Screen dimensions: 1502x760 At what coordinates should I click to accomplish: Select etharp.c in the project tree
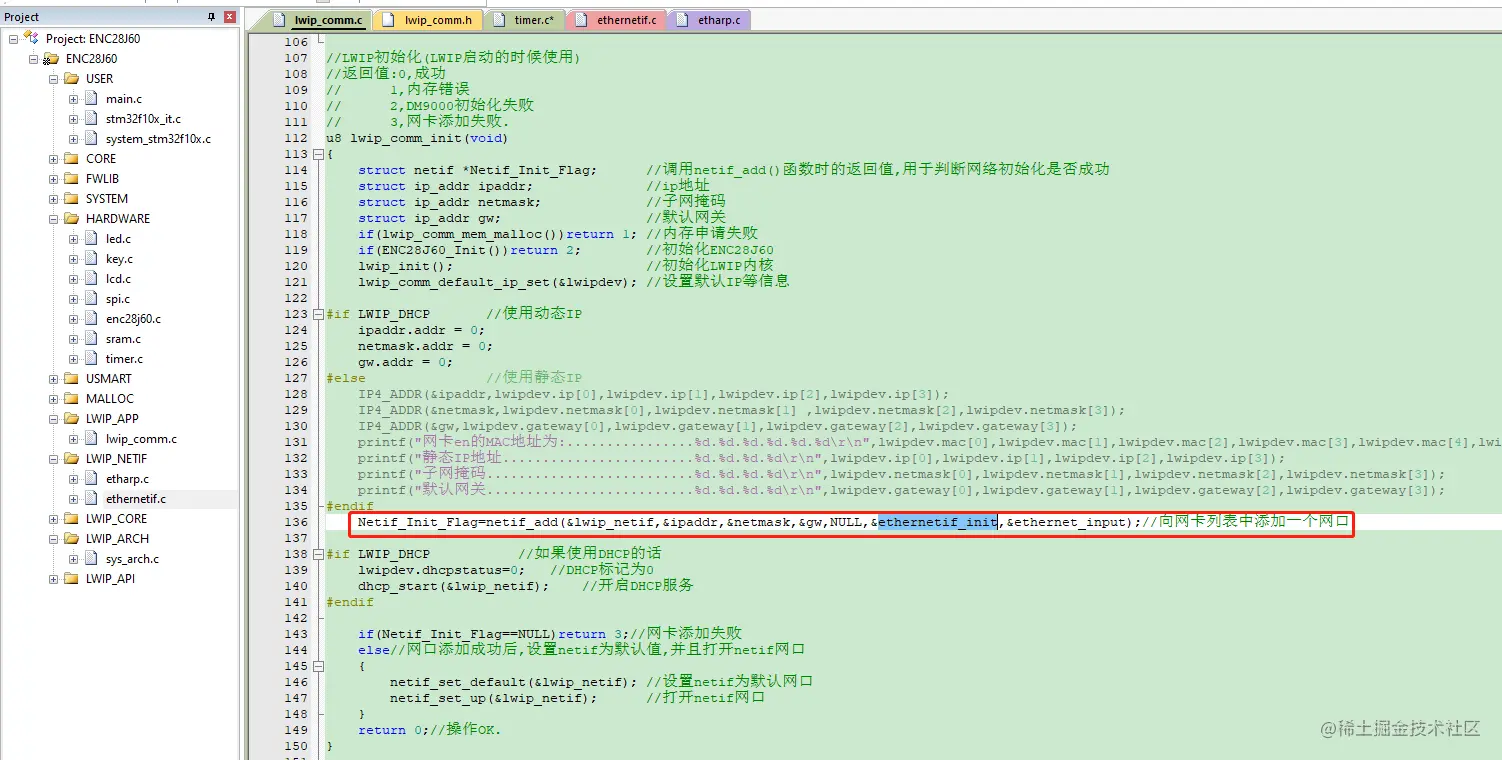(x=127, y=479)
